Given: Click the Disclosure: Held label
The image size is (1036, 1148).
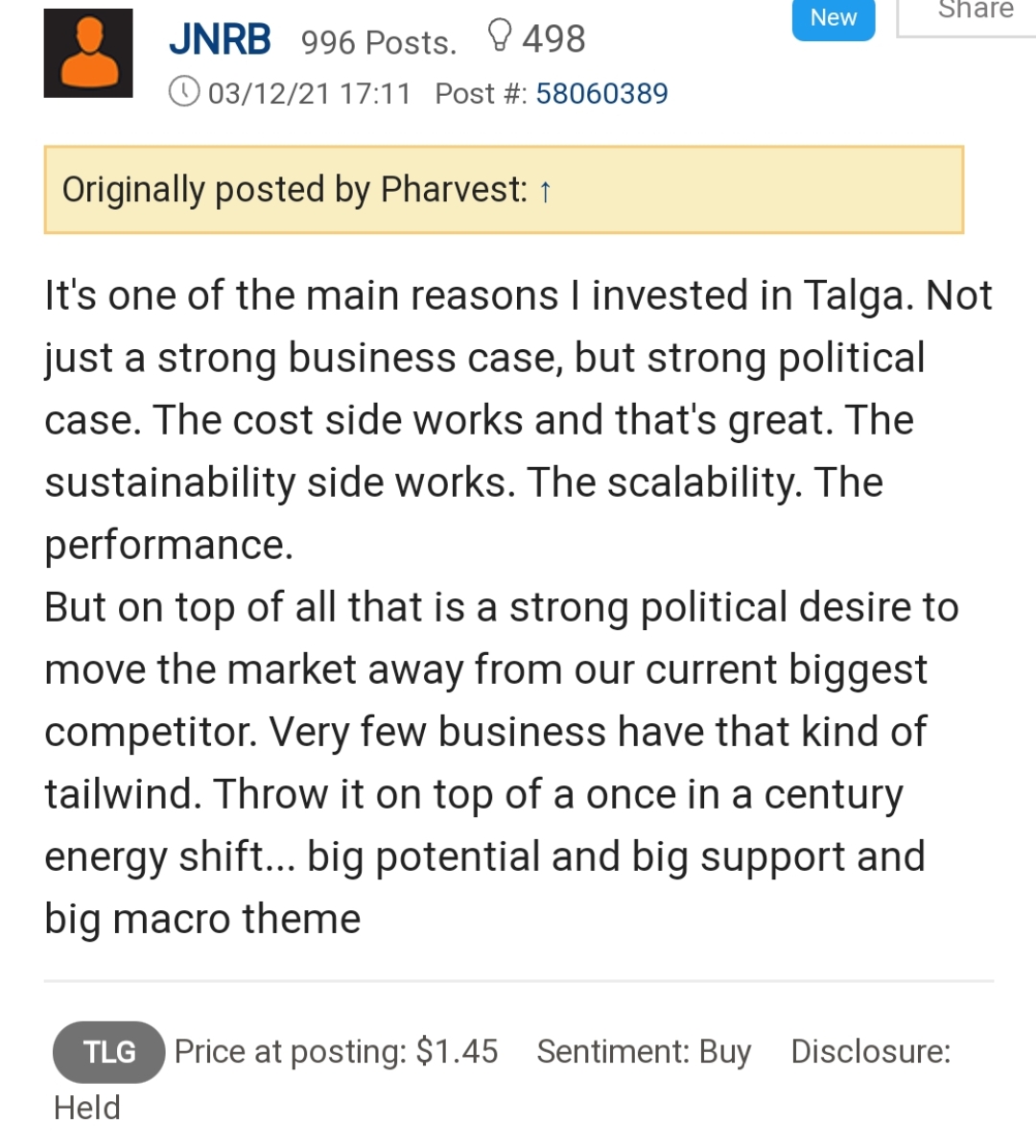Looking at the screenshot, I should 503,1079.
